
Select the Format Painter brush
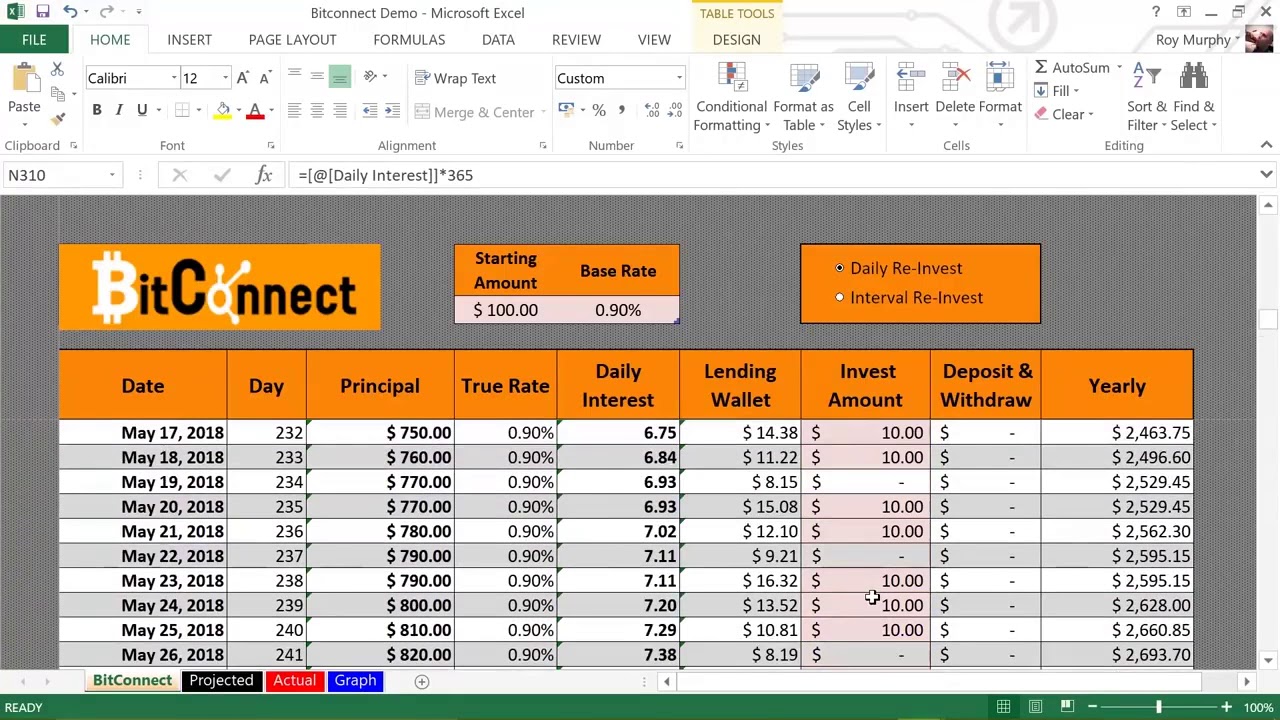57,118
